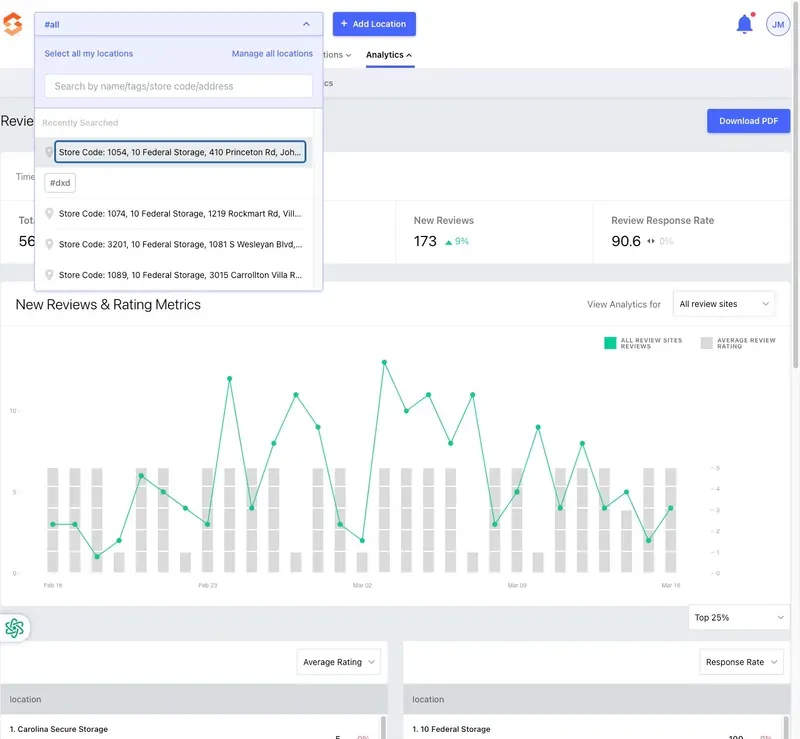The height and width of the screenshot is (739, 800).
Task: Open the All review sites dropdown
Action: click(724, 304)
